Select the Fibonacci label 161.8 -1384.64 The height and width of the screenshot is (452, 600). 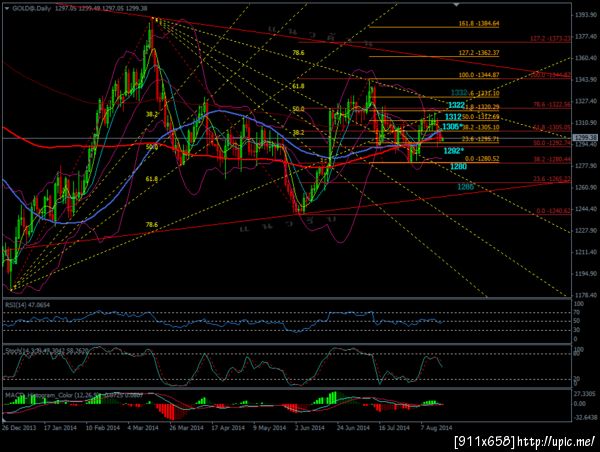click(x=479, y=24)
